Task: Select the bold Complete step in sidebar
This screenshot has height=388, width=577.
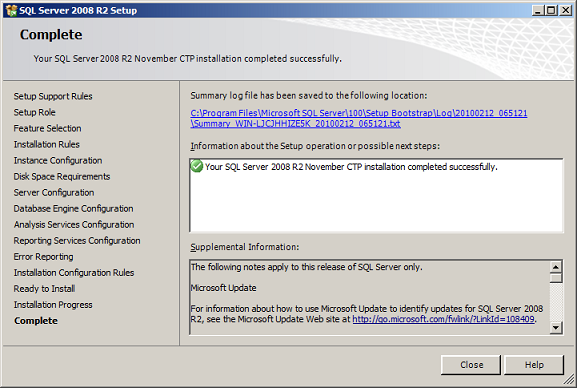Action: click(36, 321)
